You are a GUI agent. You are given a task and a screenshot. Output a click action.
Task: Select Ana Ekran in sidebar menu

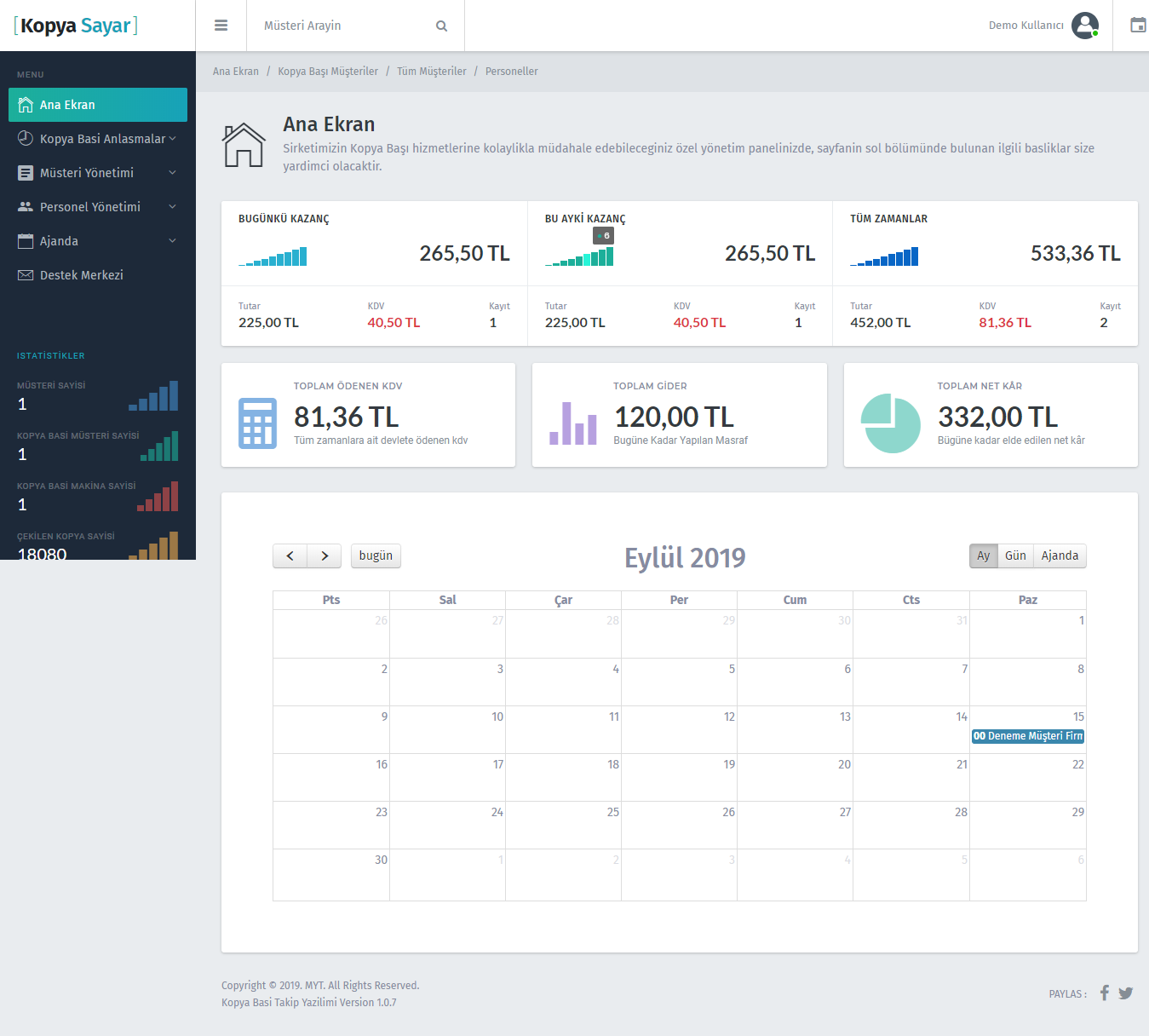(97, 105)
